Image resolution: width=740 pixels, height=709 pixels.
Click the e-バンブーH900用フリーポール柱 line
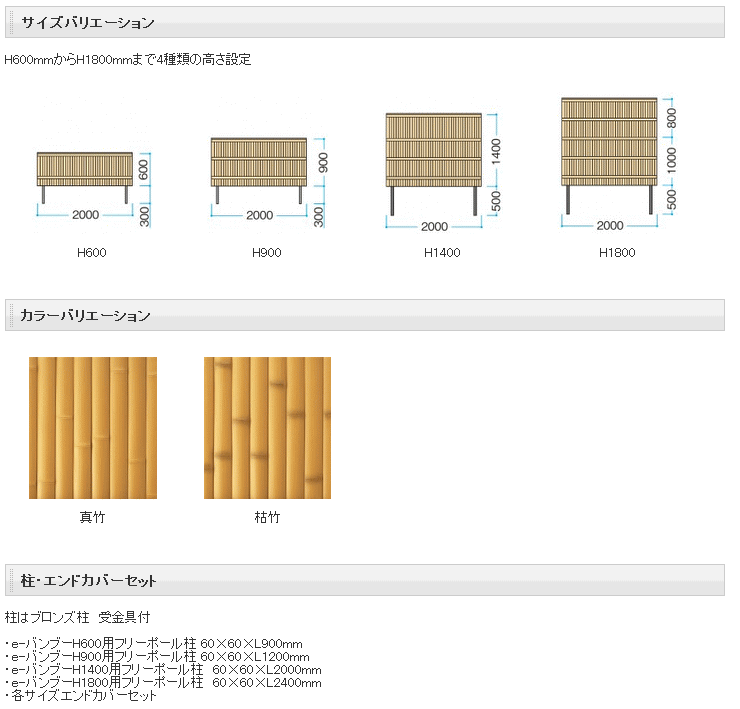point(157,657)
